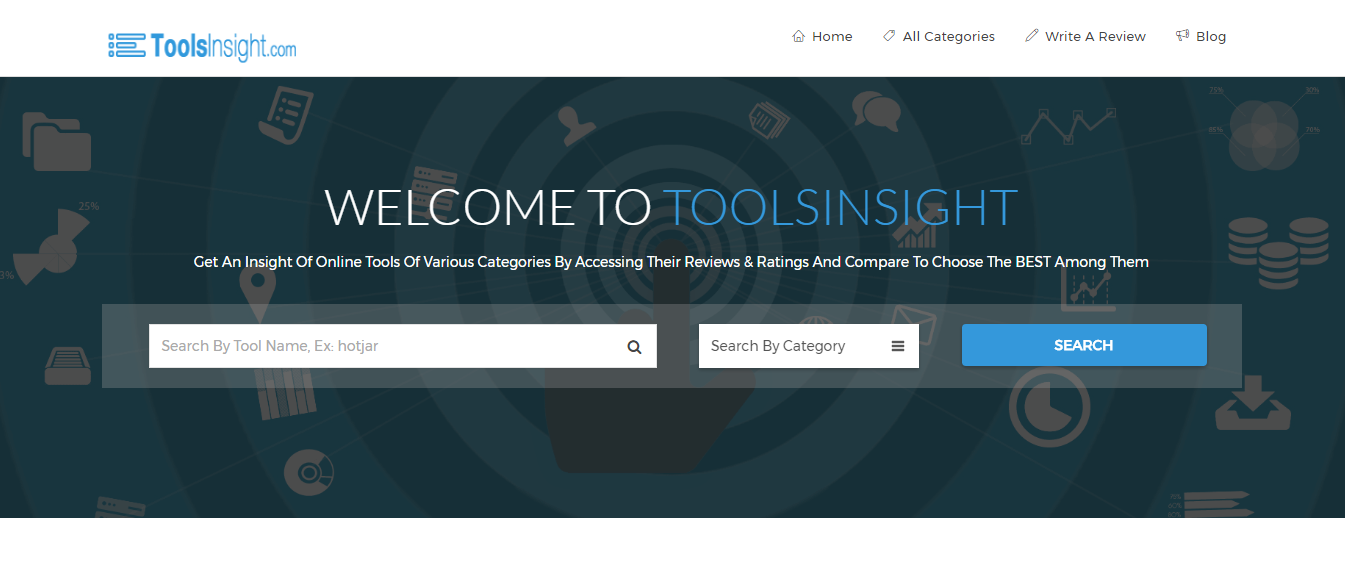The height and width of the screenshot is (563, 1345).
Task: Click the house icon beside Home
Action: [x=798, y=36]
